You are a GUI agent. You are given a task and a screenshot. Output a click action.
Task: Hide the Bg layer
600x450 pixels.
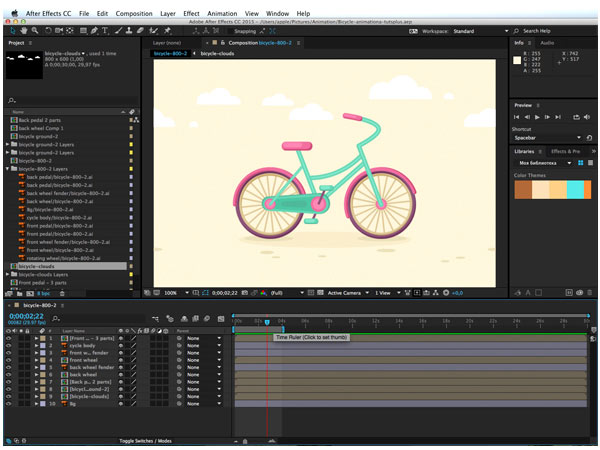8,404
